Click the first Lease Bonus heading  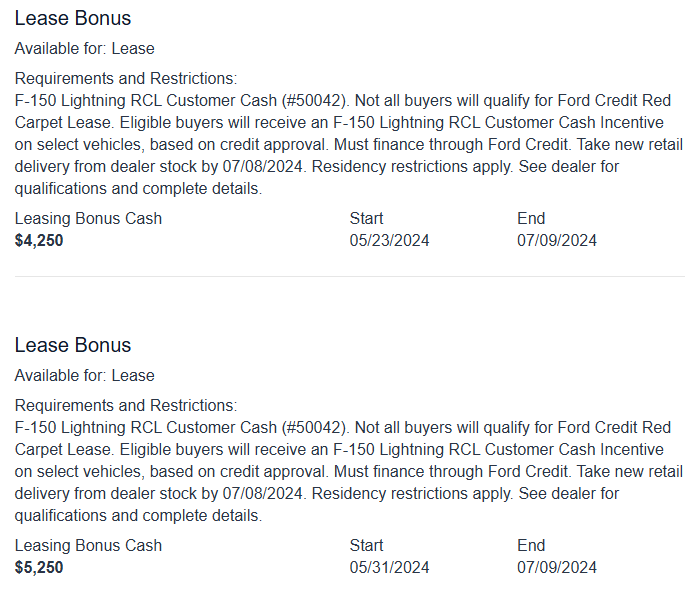coord(73,19)
